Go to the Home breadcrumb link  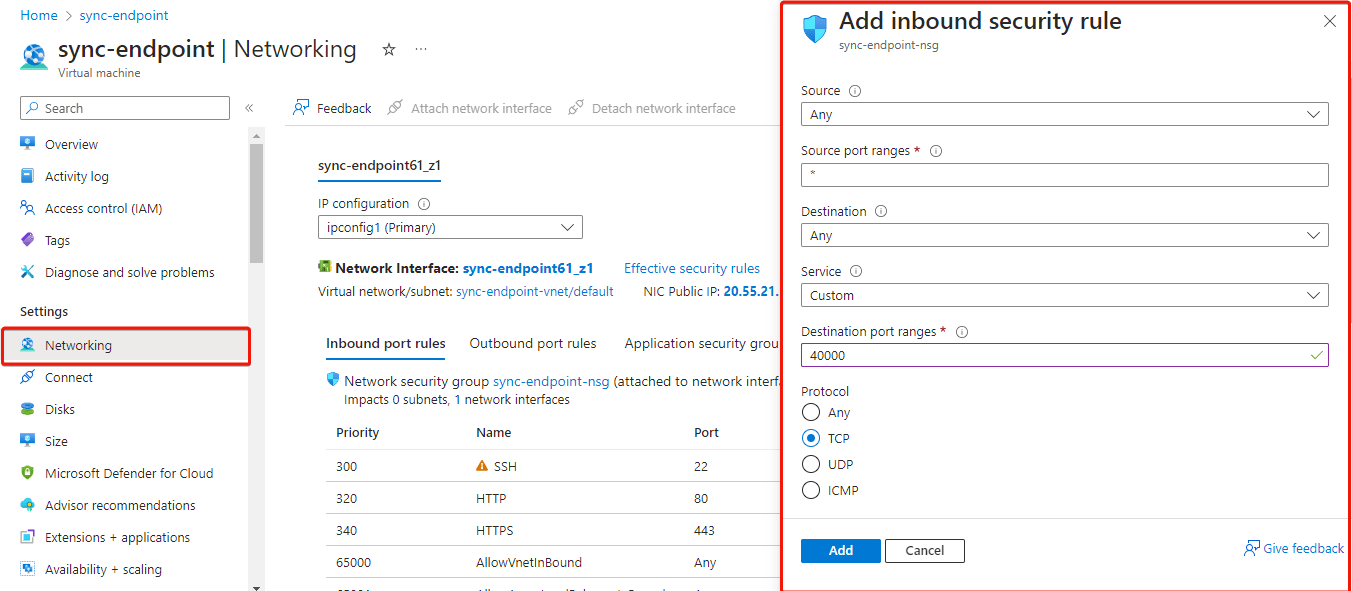(39, 16)
